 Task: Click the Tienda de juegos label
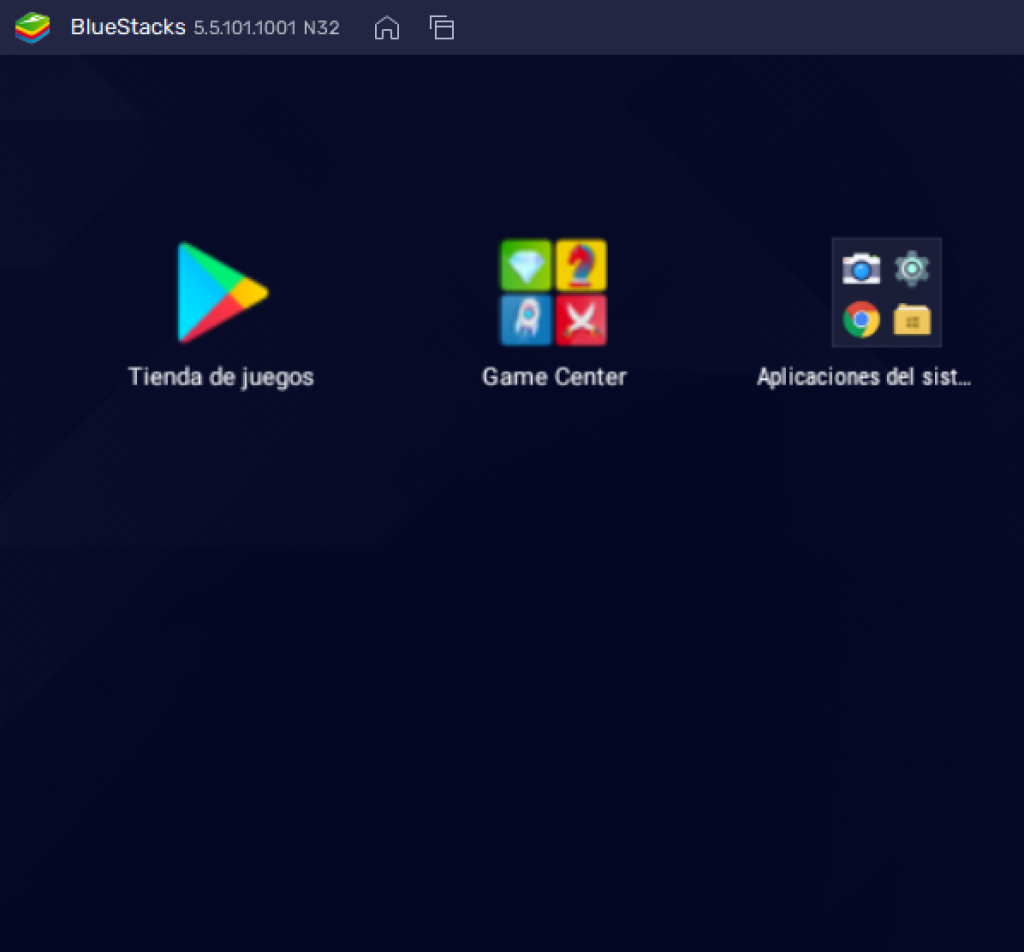click(x=221, y=377)
